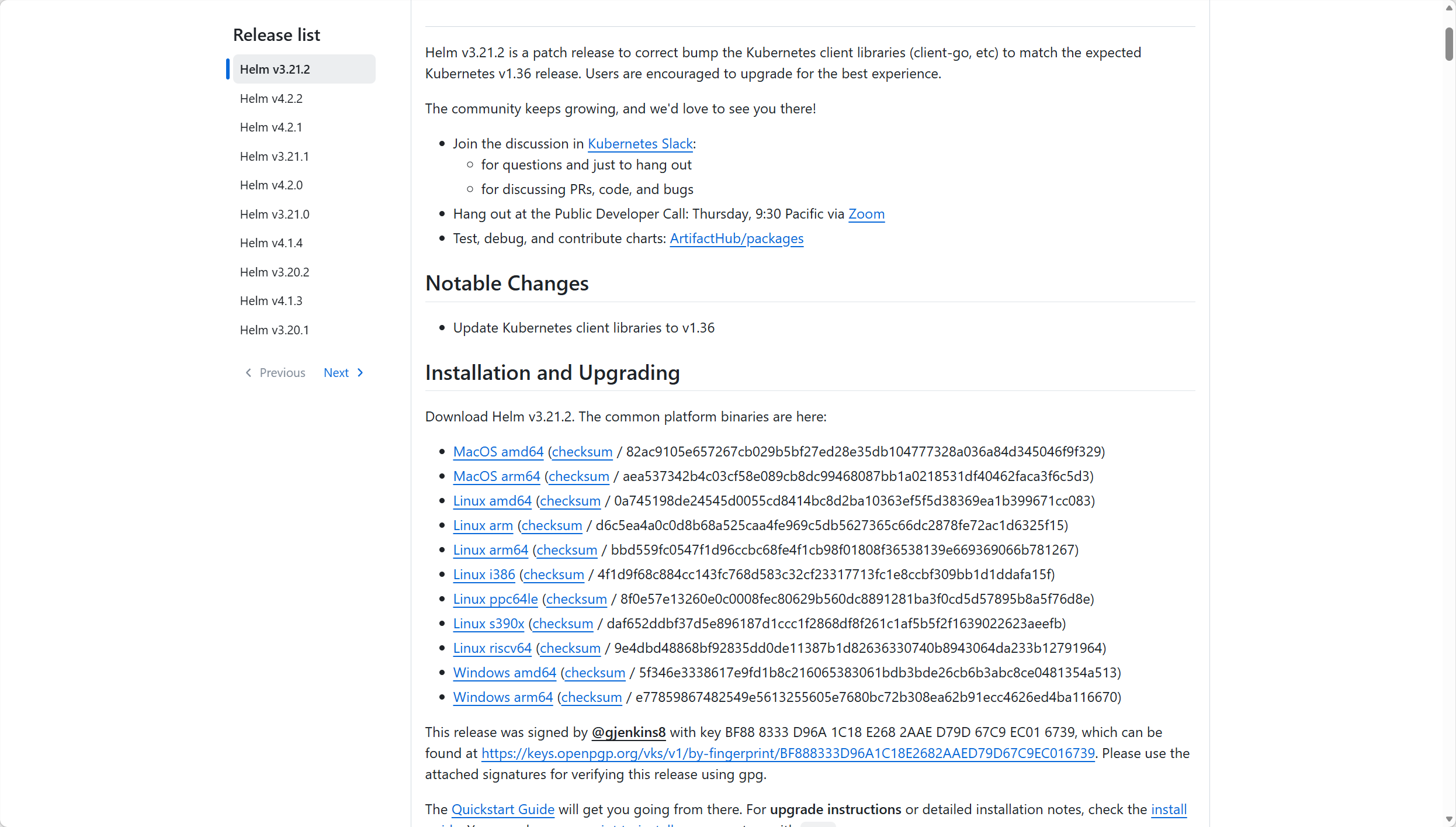Go to Previous page of releases
Screen dimensions: 1456x827
pos(275,372)
